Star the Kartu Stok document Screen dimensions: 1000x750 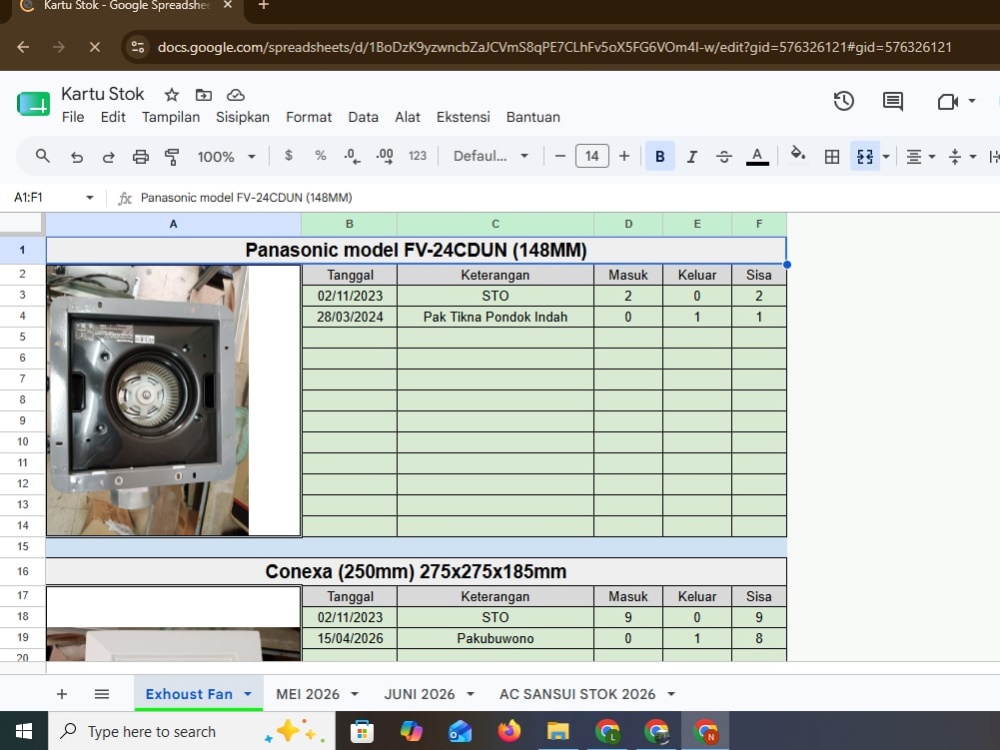point(172,95)
